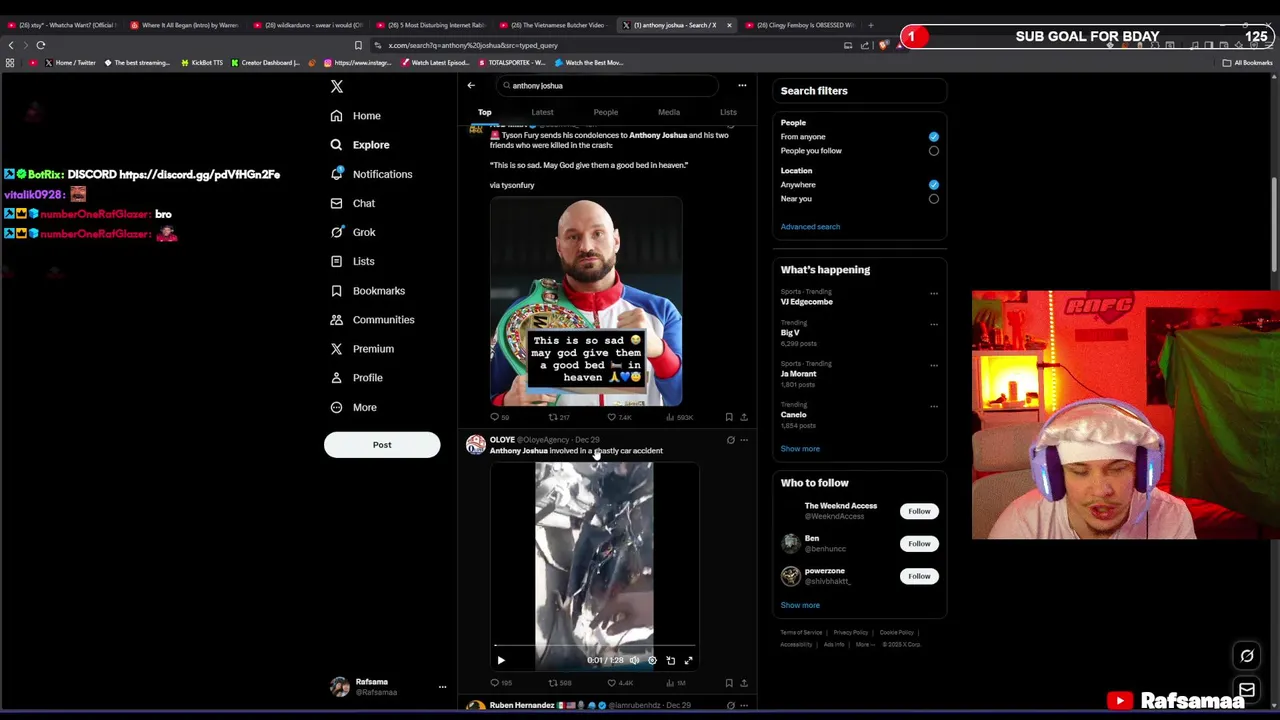Click Grok icon on OLOYE post
The width and height of the screenshot is (1280, 720).
(x=730, y=440)
